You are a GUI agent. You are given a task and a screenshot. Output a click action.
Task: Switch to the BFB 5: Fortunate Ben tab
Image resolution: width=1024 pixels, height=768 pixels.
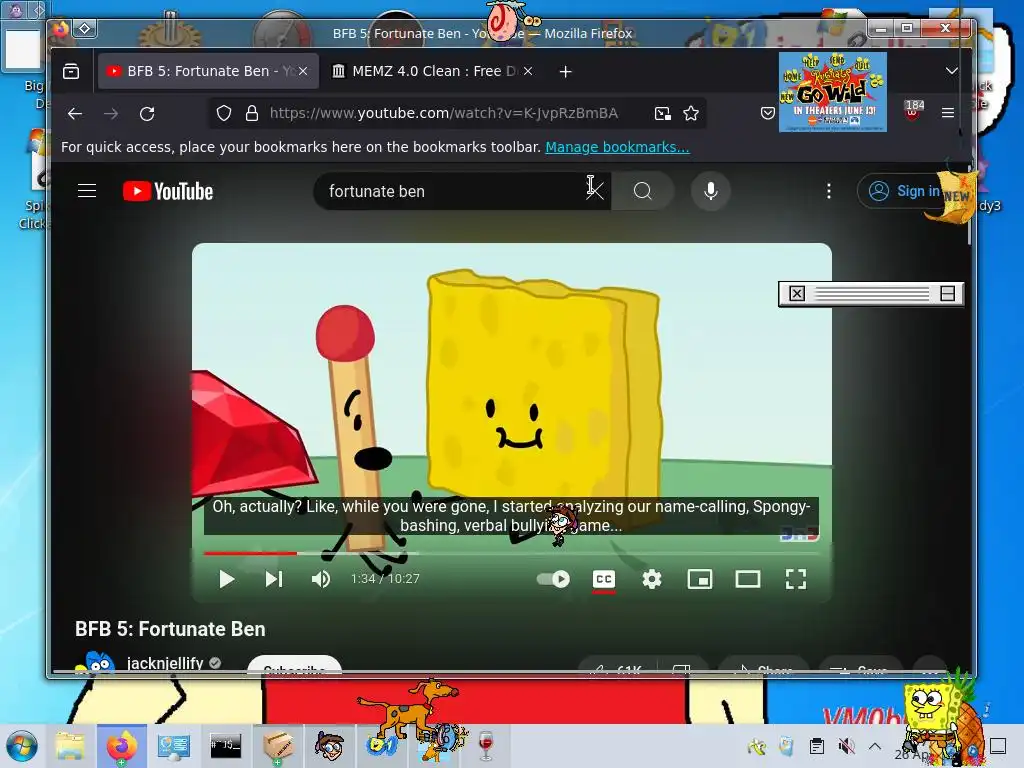click(x=208, y=71)
